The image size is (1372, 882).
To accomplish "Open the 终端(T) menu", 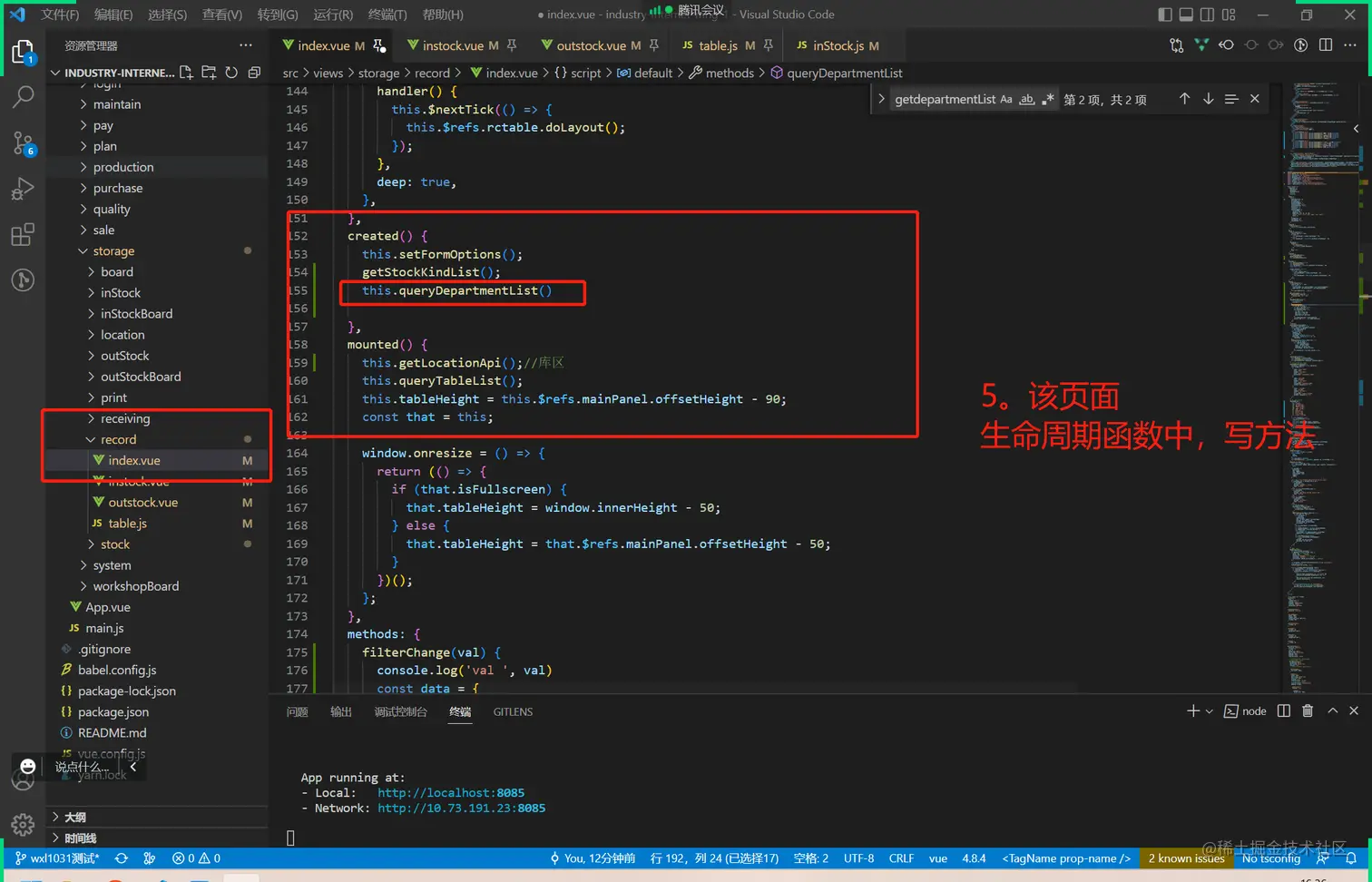I will pos(387,15).
